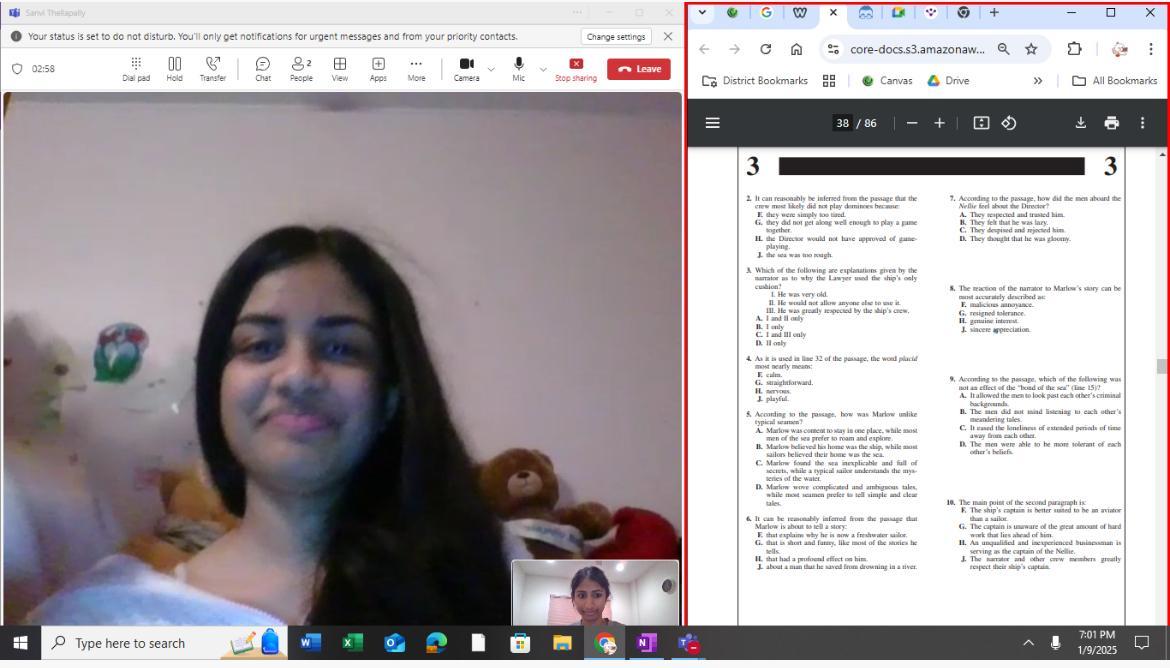1170x668 pixels.
Task: Open the View options in Teams
Action: [340, 69]
